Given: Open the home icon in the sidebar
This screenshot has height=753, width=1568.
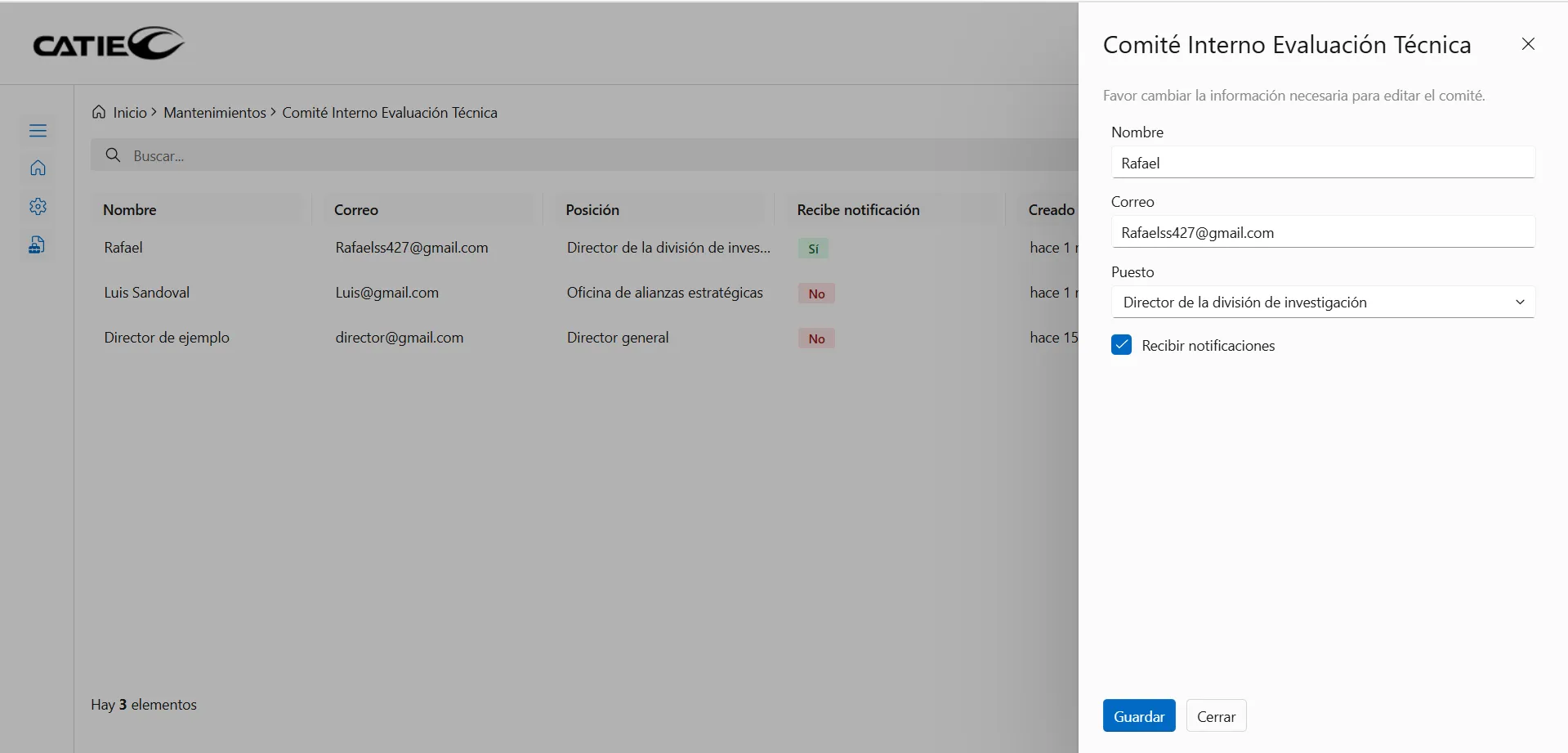Looking at the screenshot, I should [x=38, y=168].
